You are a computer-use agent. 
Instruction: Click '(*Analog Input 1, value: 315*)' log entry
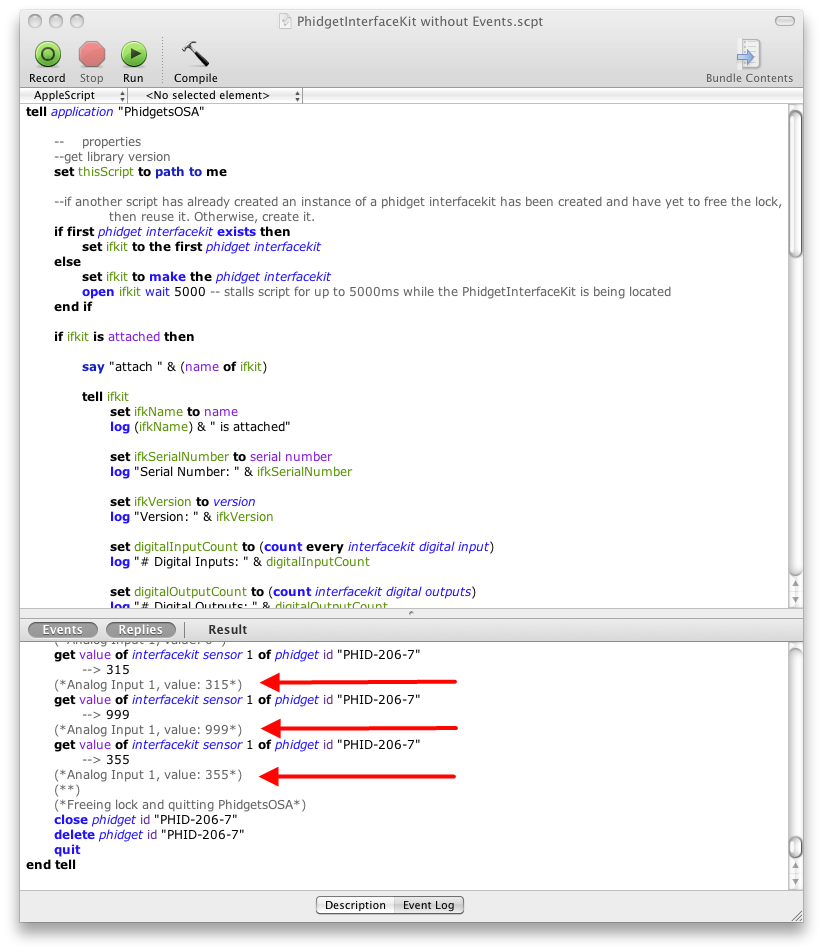pyautogui.click(x=148, y=685)
